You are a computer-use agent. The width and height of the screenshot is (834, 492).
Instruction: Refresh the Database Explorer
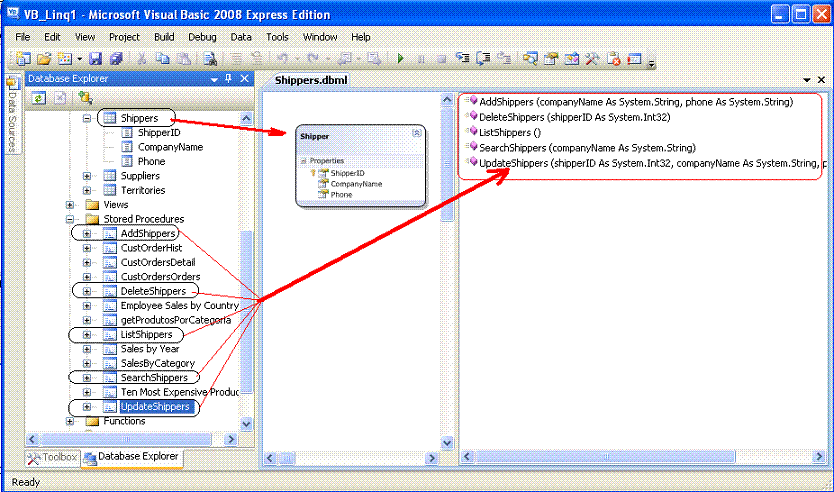pos(38,98)
